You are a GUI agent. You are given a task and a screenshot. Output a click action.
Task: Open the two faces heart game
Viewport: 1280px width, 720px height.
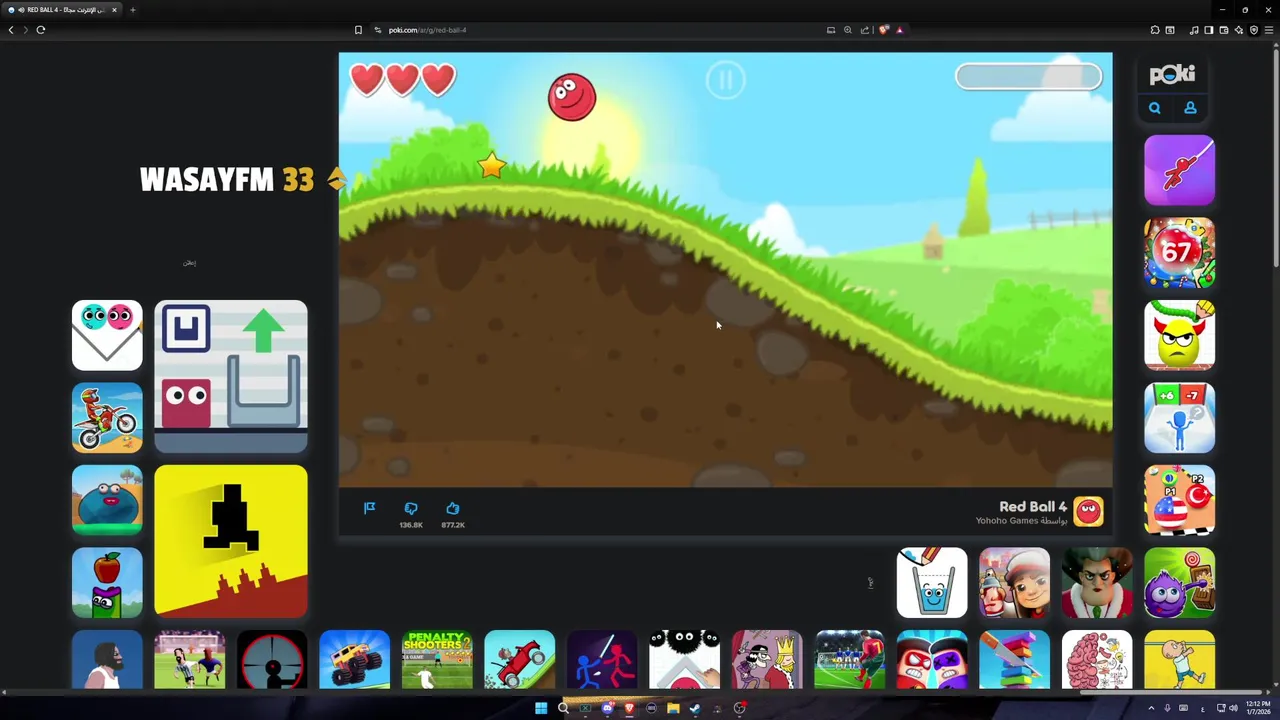[x=107, y=335]
